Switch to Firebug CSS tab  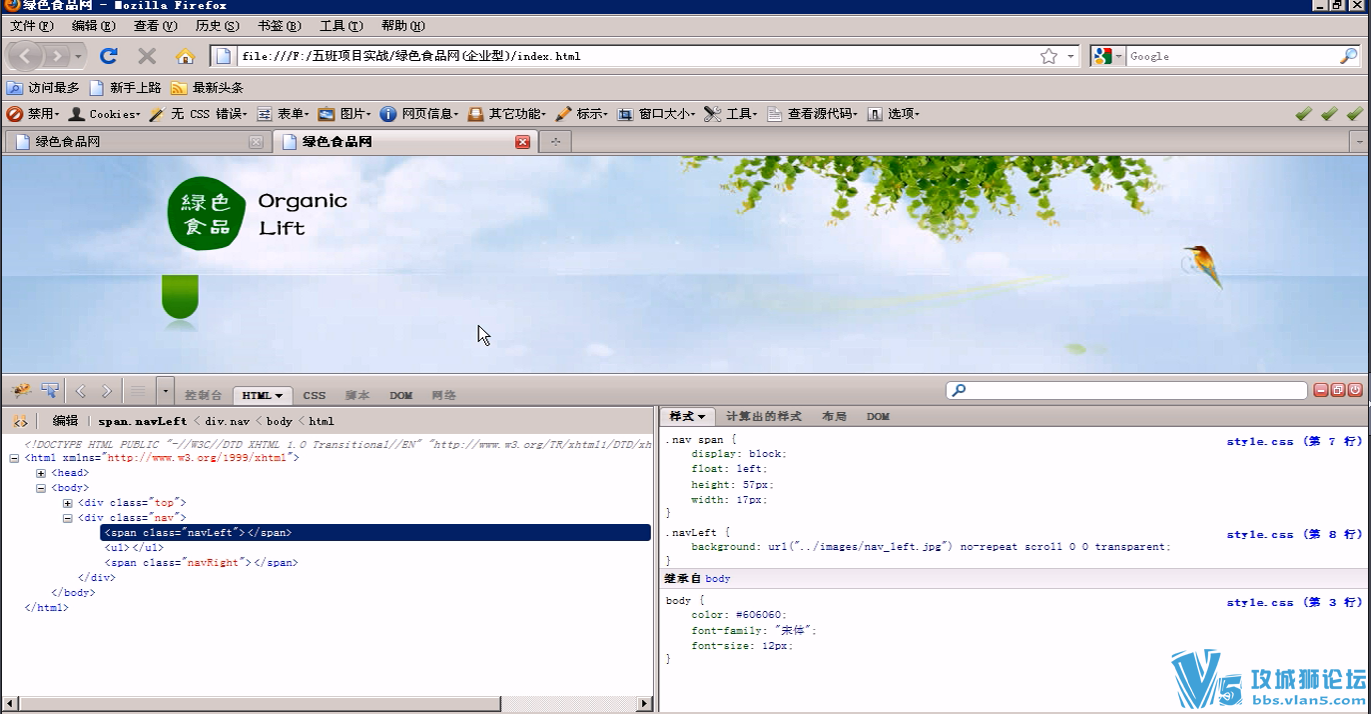[314, 395]
